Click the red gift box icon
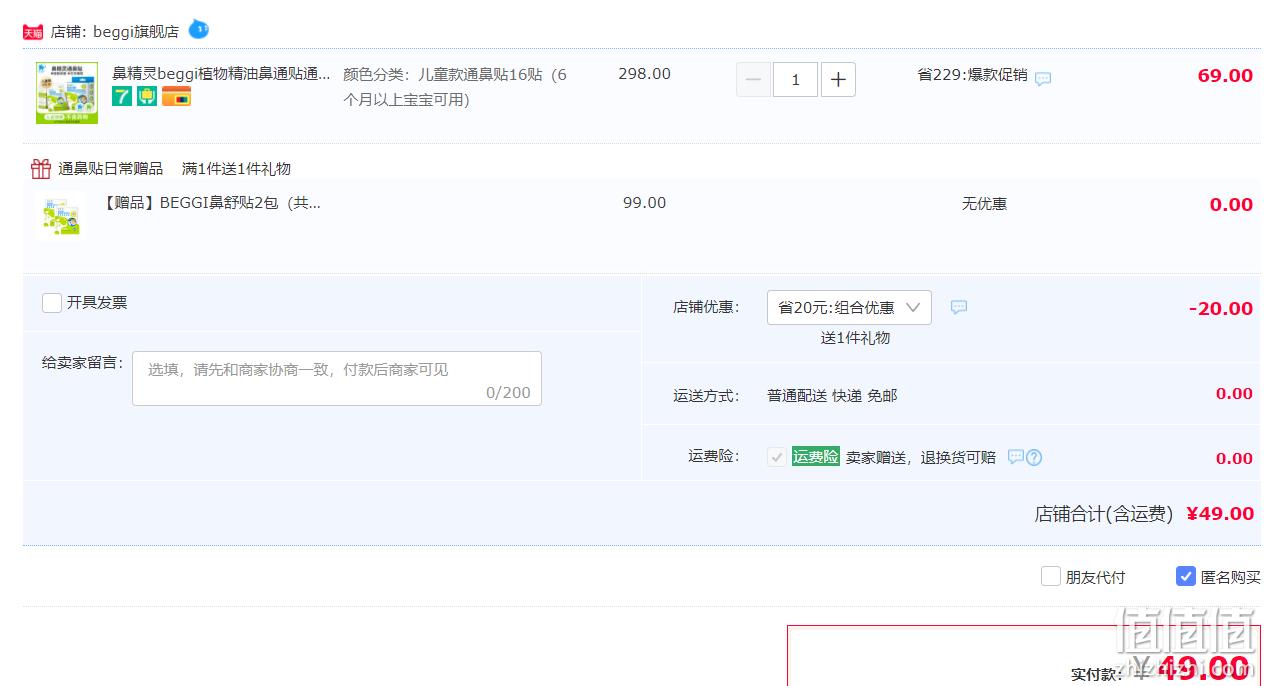This screenshot has height=686, width=1264. (41, 168)
